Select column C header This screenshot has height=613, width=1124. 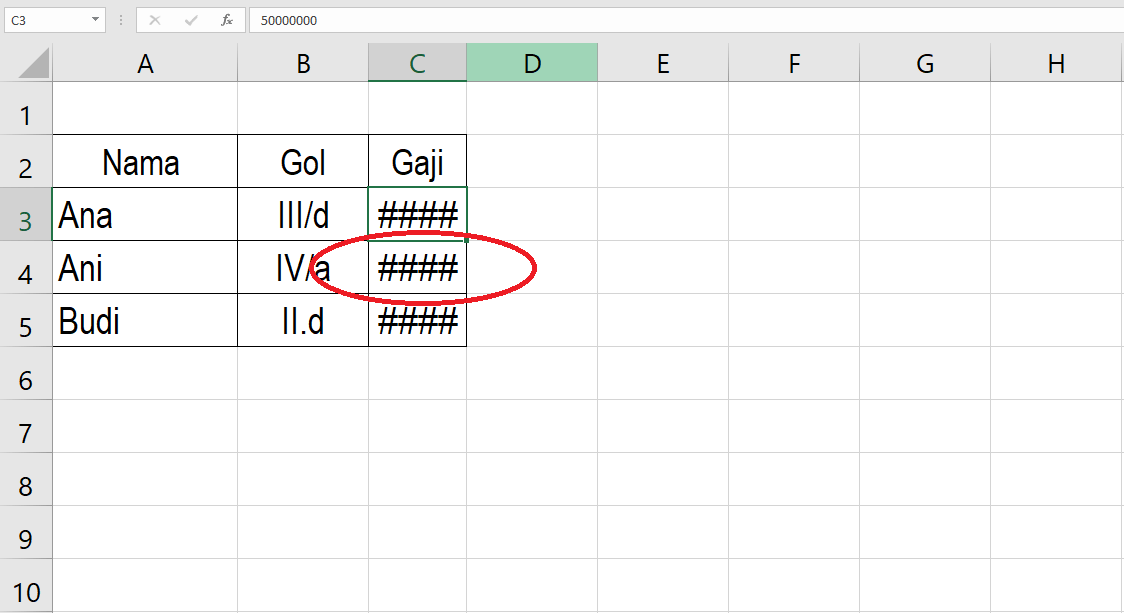pos(417,64)
